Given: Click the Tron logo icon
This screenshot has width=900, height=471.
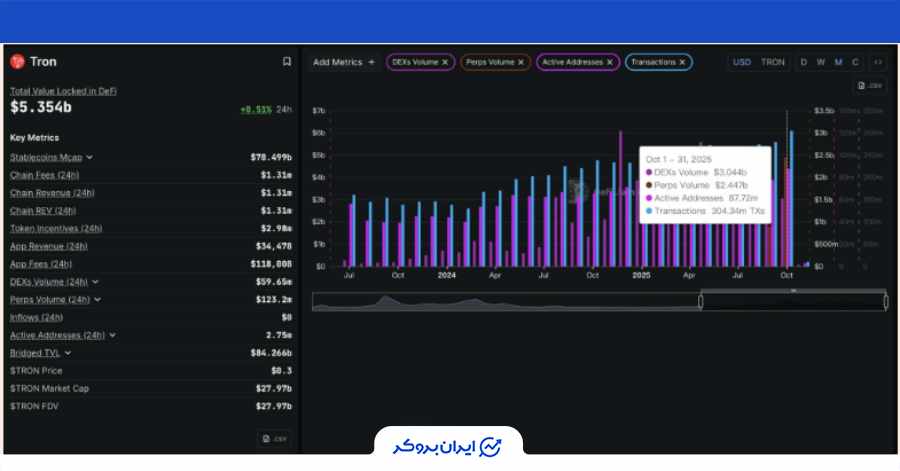Looking at the screenshot, I should pyautogui.click(x=17, y=62).
